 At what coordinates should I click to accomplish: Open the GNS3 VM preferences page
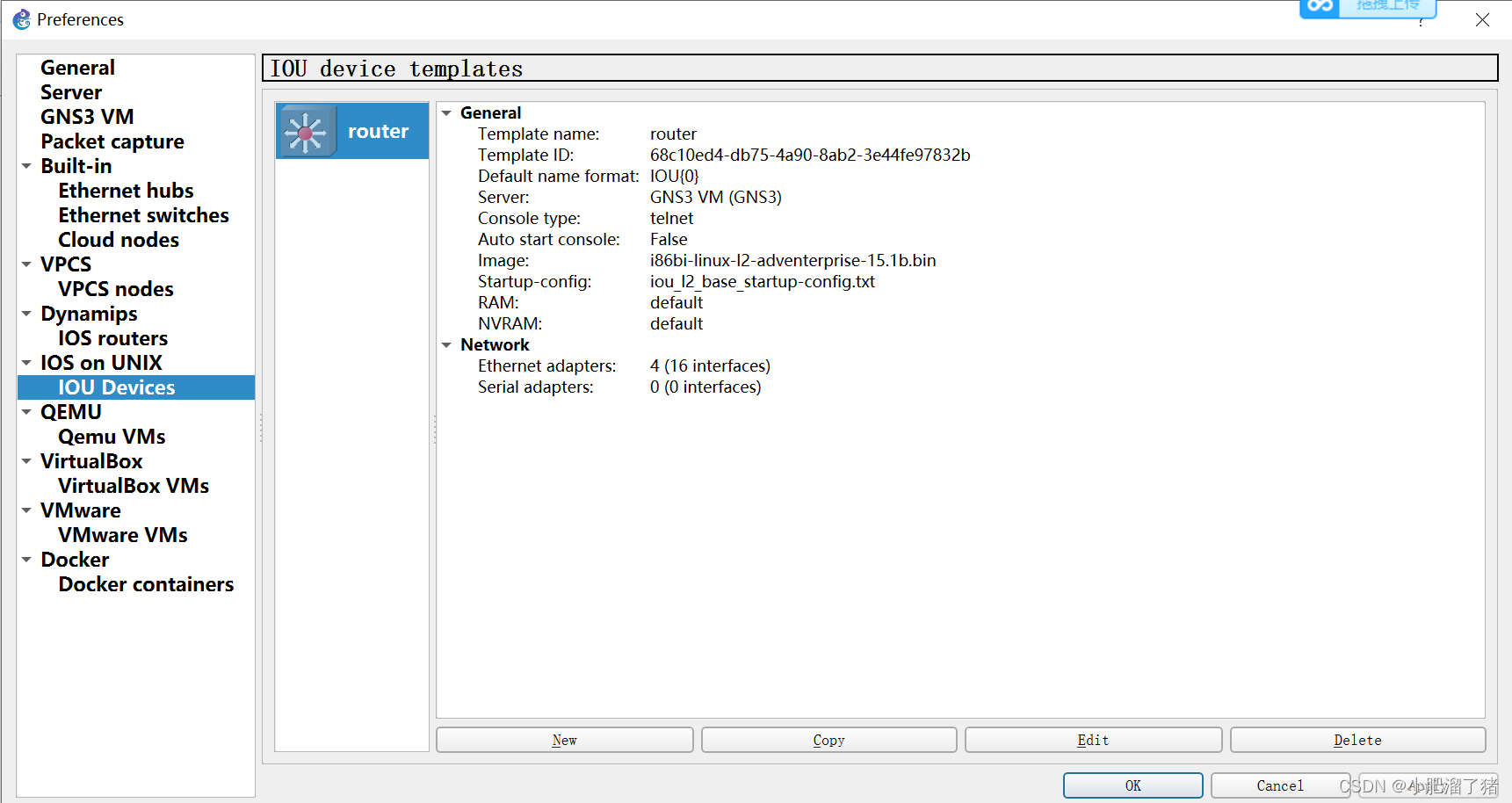click(x=87, y=117)
